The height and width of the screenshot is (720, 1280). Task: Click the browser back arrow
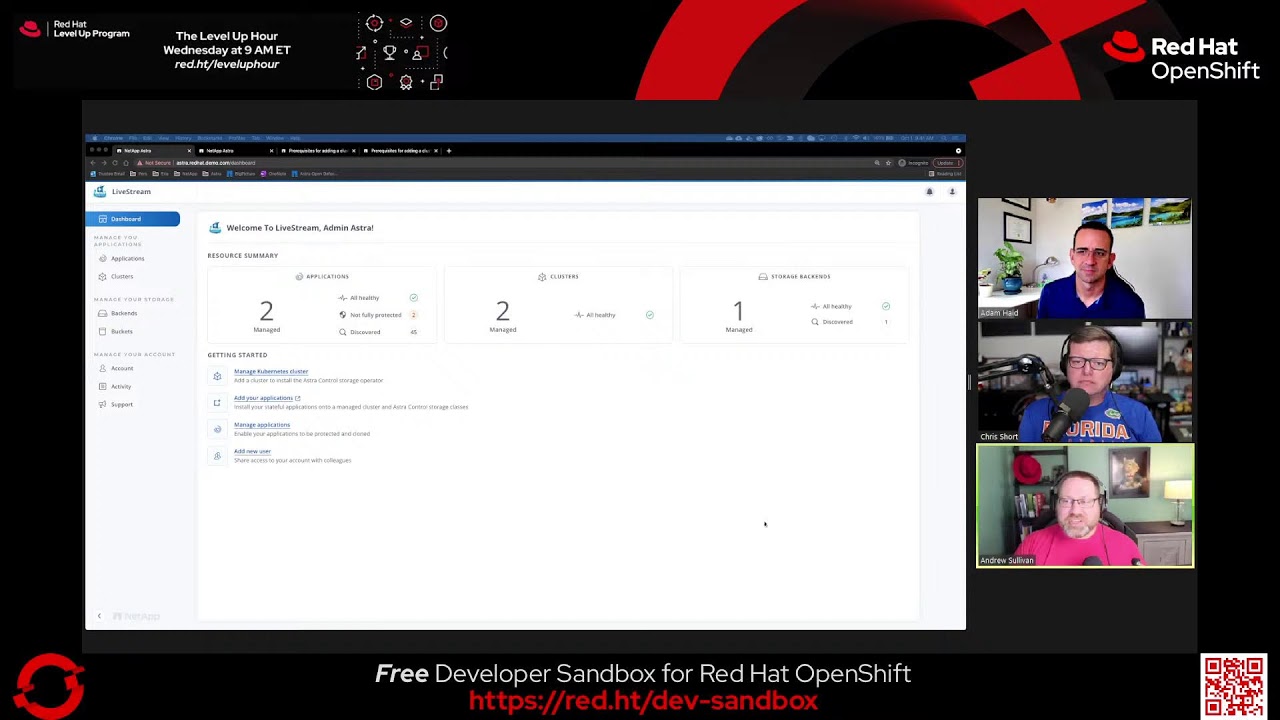[93, 163]
